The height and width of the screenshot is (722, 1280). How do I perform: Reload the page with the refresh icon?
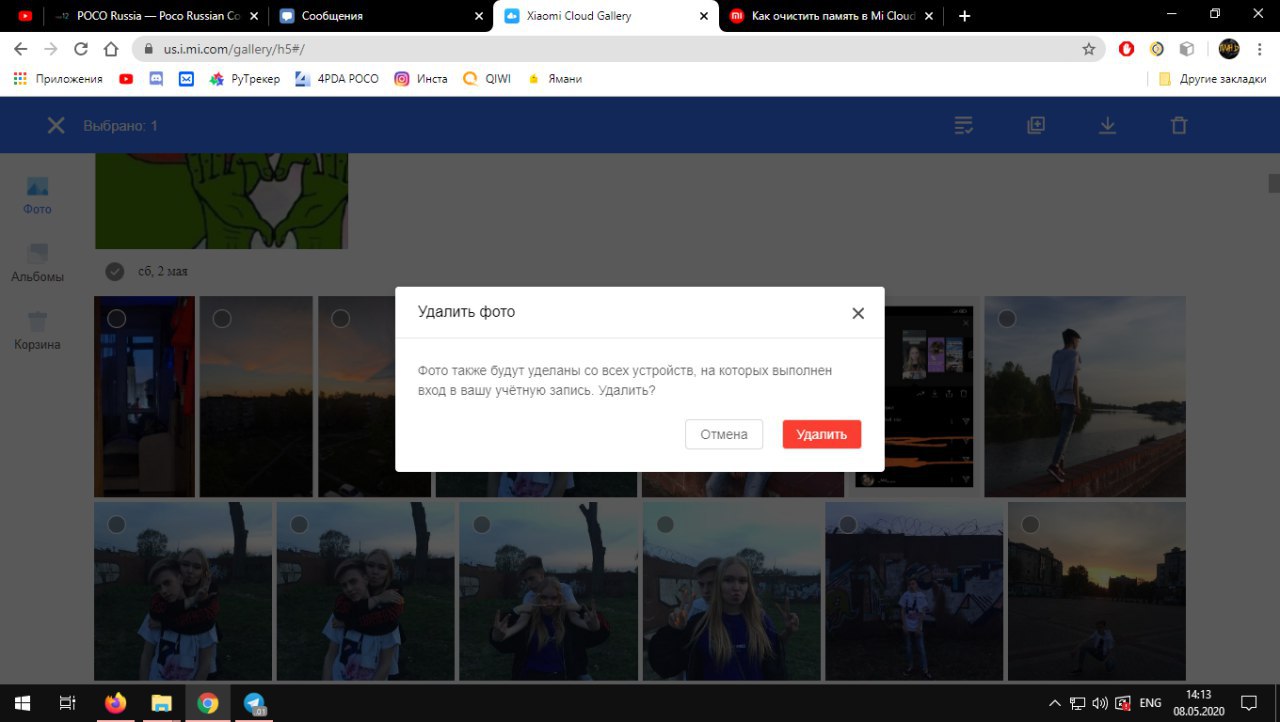click(81, 48)
